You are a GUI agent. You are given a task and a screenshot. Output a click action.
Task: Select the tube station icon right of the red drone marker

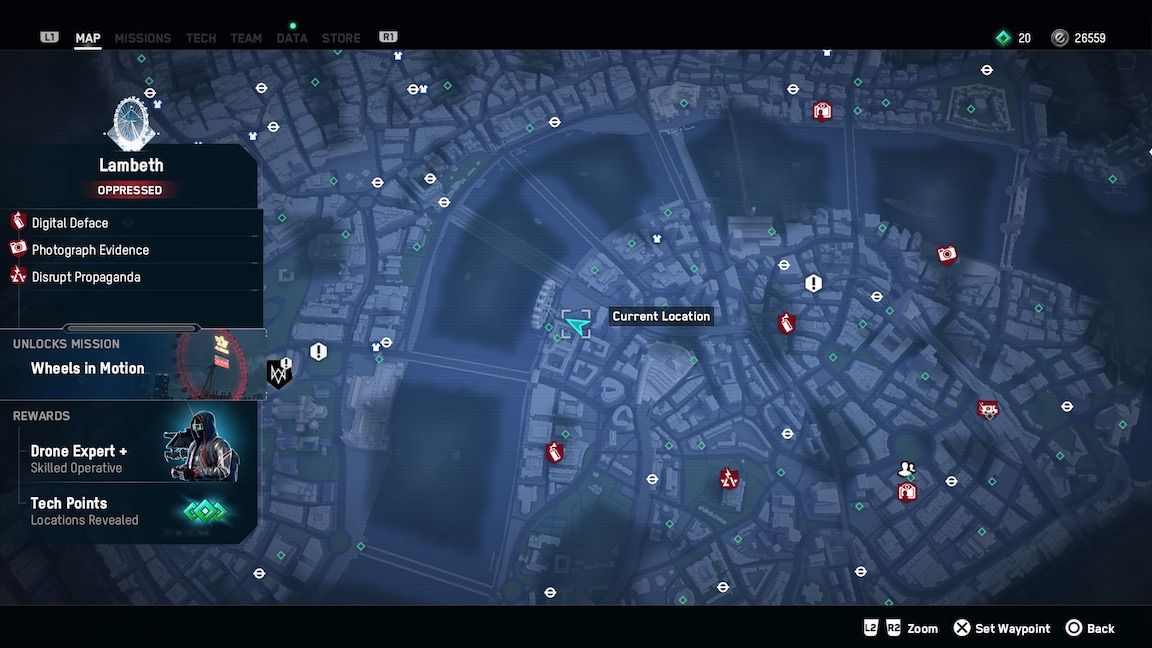1067,406
